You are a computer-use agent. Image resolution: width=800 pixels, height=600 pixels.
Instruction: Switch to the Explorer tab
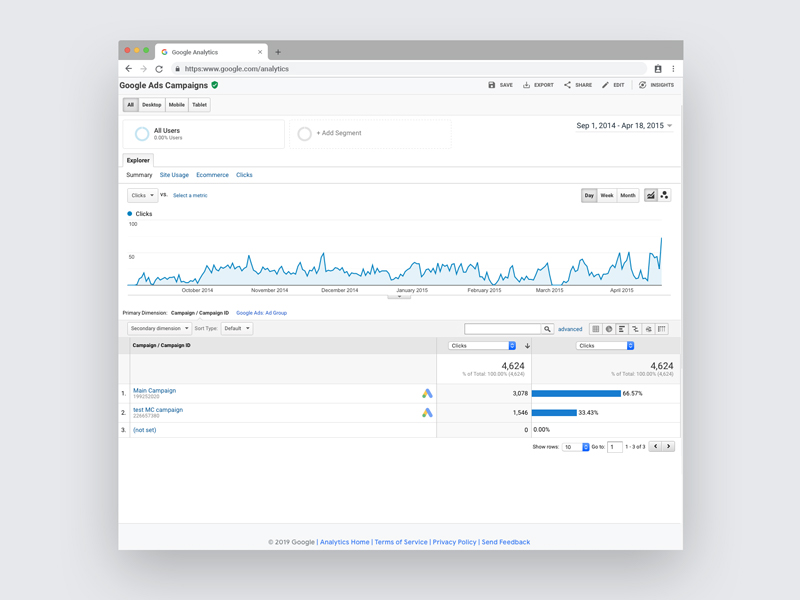pyautogui.click(x=138, y=160)
